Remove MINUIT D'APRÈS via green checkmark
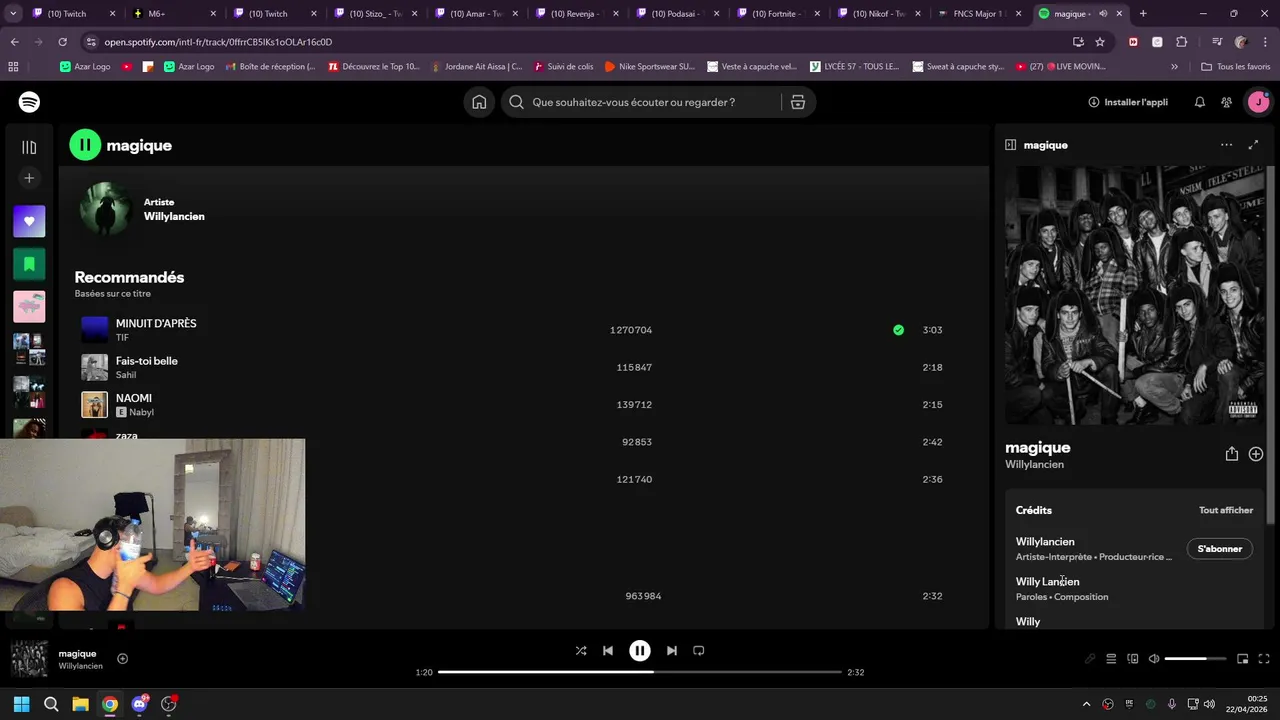Screen dimensions: 1280x720 pyautogui.click(x=898, y=330)
